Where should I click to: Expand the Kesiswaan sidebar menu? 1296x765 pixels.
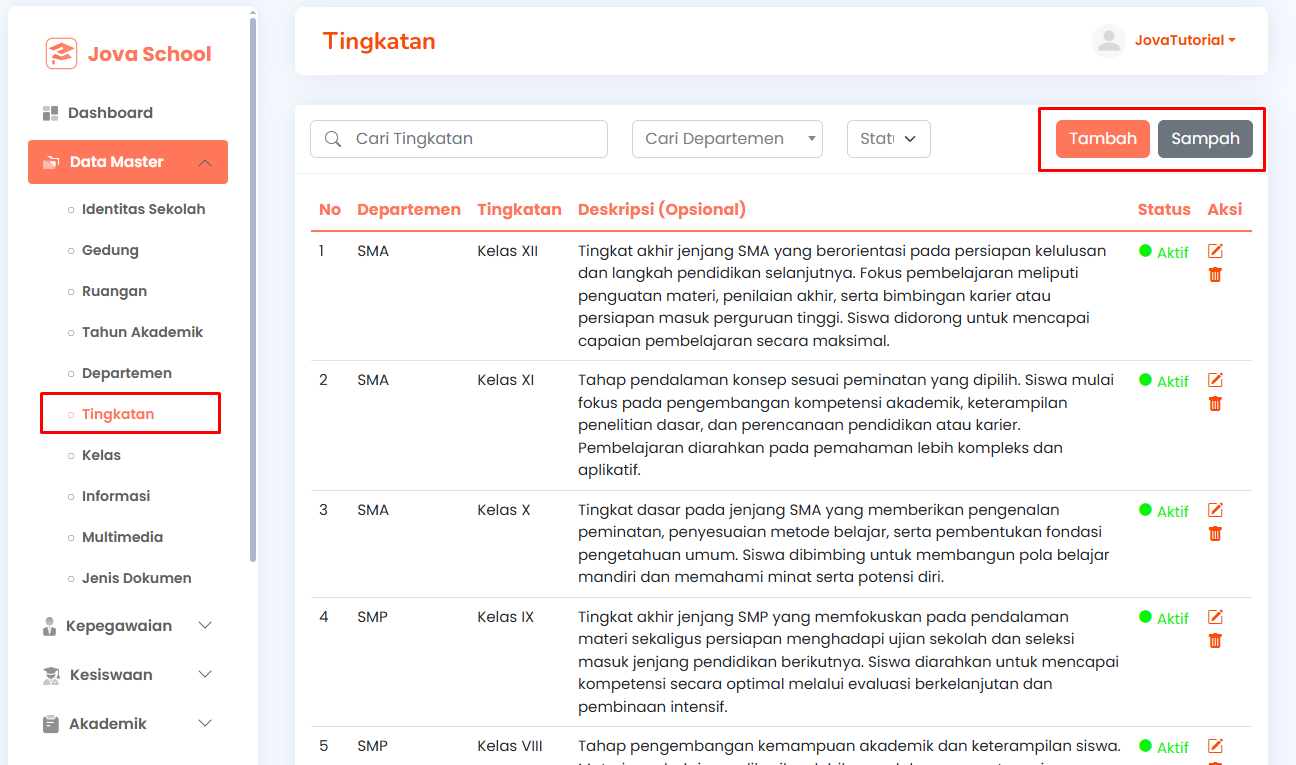(128, 675)
